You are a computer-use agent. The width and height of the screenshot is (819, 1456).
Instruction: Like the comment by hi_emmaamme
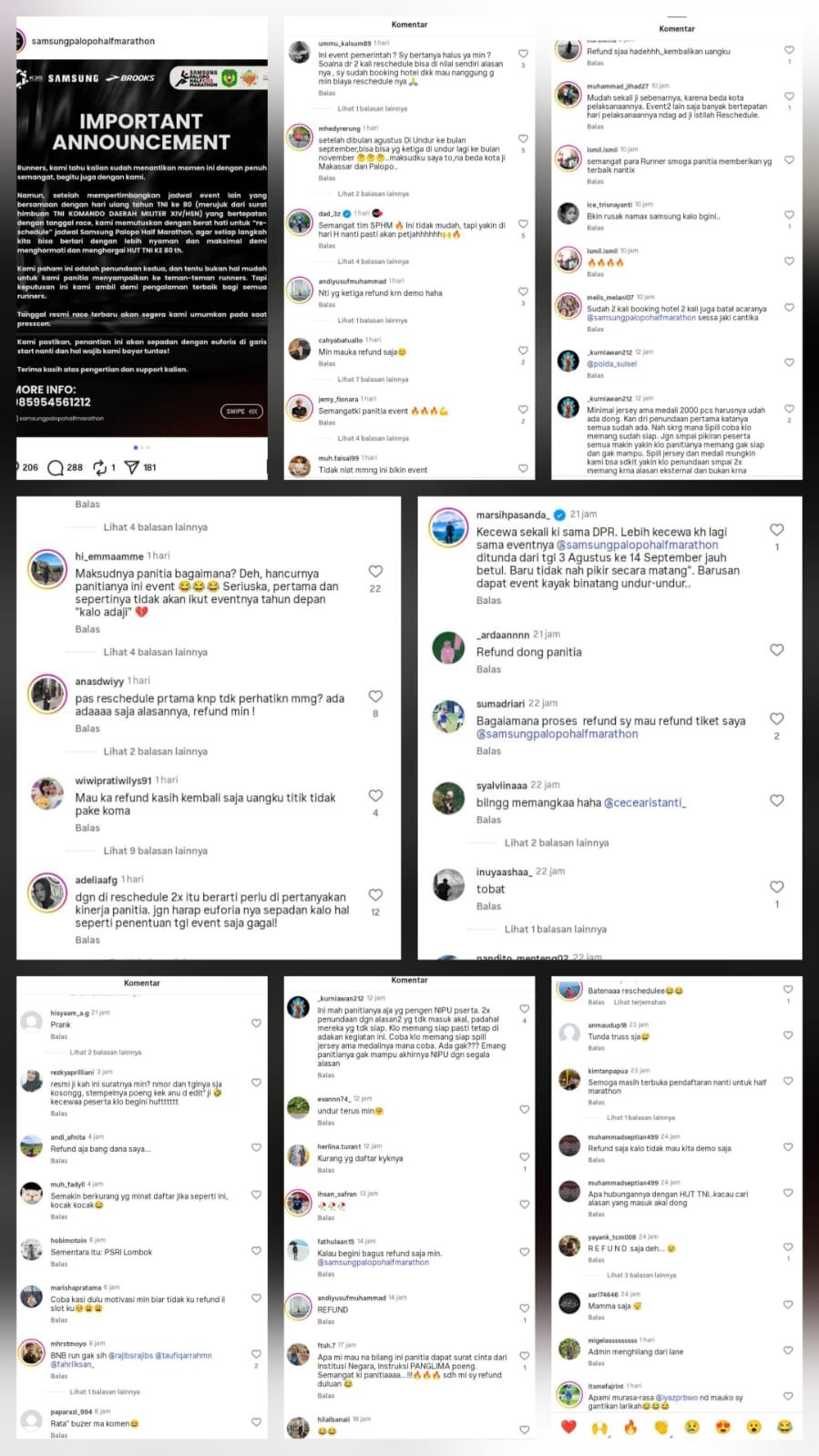[x=375, y=571]
